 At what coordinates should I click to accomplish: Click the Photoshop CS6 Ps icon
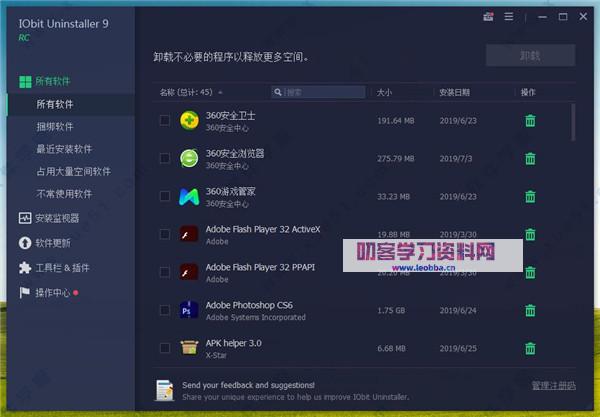tap(189, 310)
